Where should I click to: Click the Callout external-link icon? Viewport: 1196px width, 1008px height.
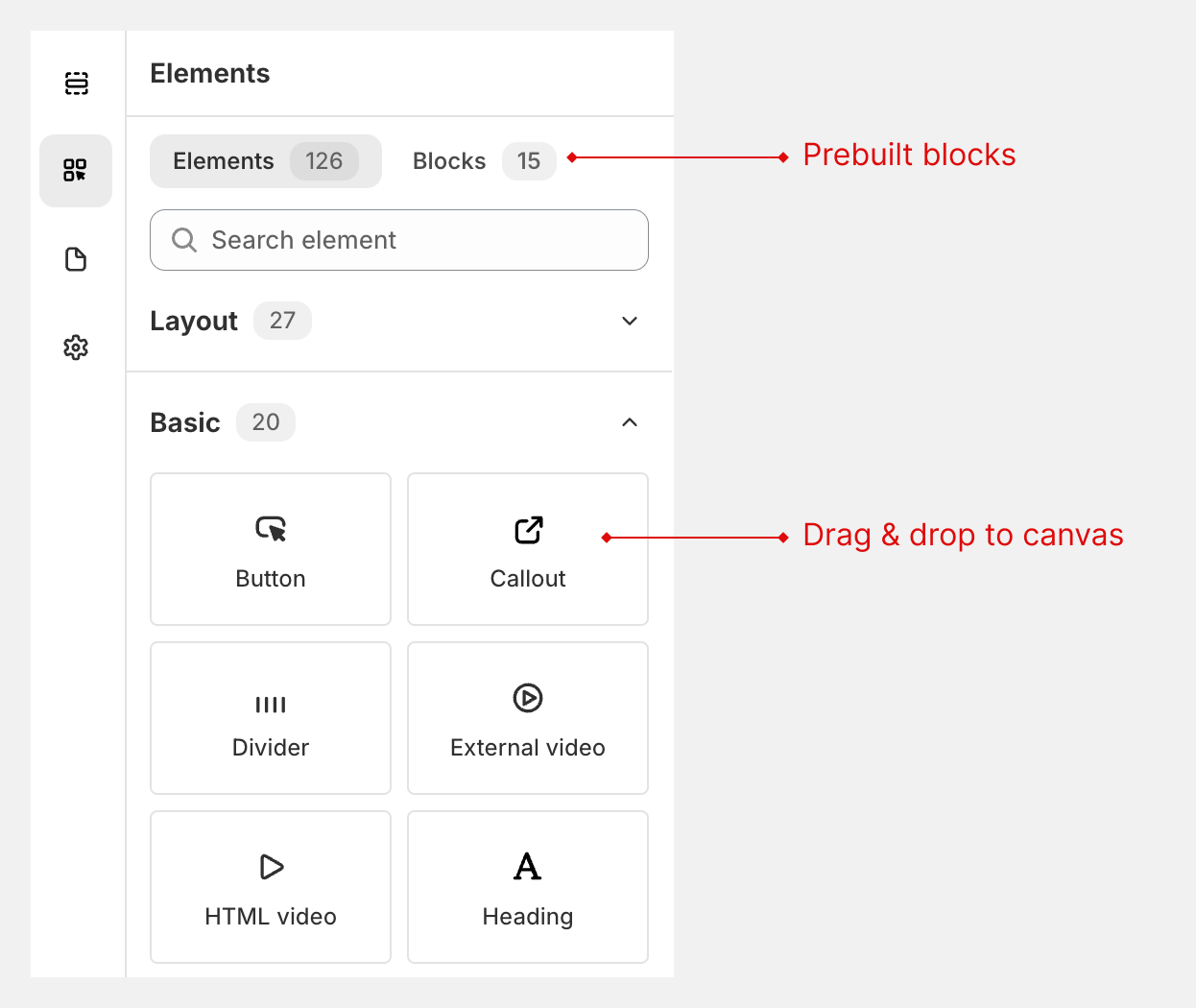coord(528,530)
